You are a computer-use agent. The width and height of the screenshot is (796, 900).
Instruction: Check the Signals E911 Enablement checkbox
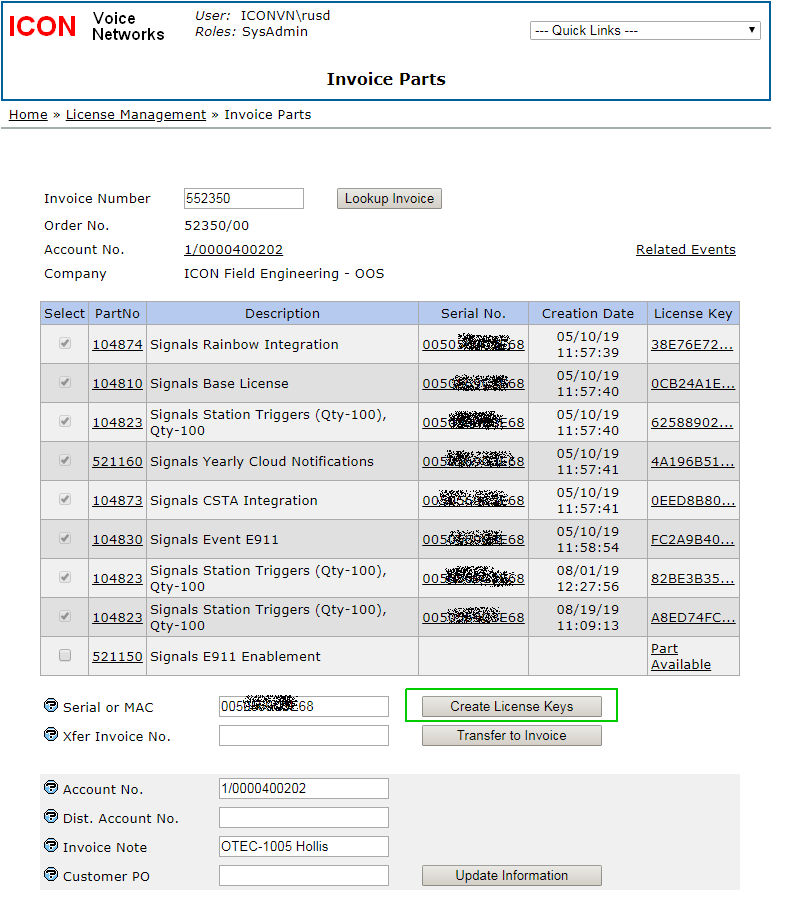[65, 655]
